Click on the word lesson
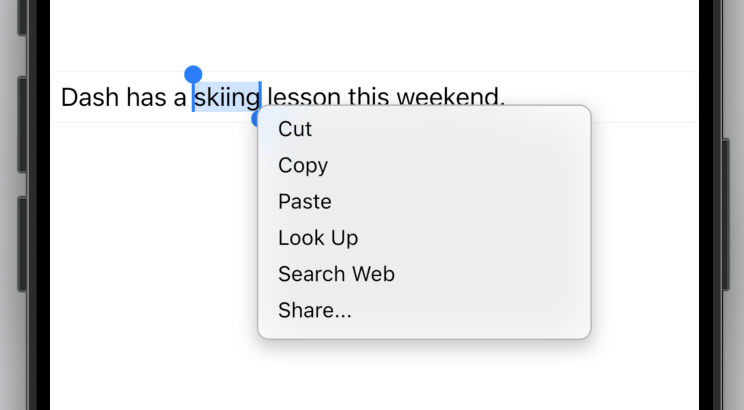 304,97
